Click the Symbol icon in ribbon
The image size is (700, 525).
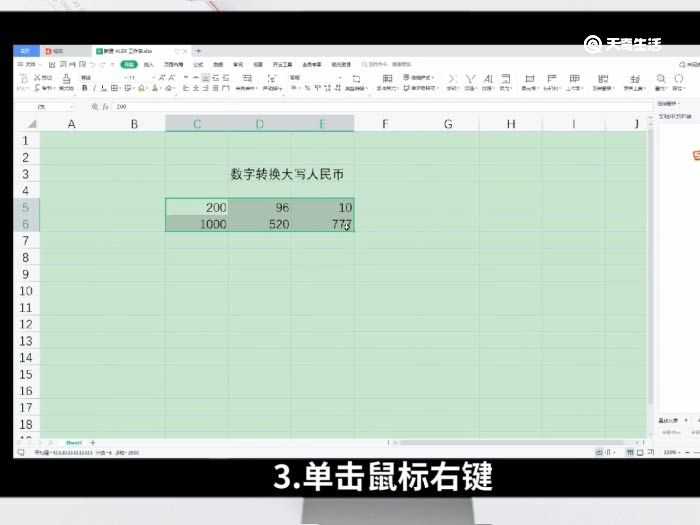pyautogui.click(x=679, y=79)
